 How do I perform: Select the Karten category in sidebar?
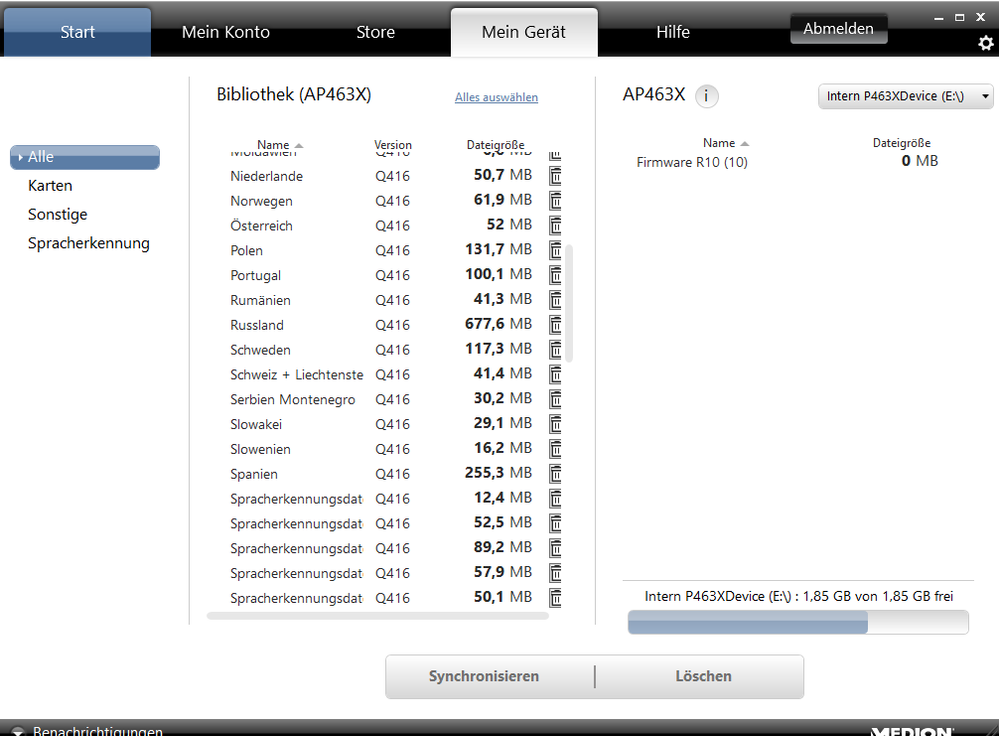[50, 186]
